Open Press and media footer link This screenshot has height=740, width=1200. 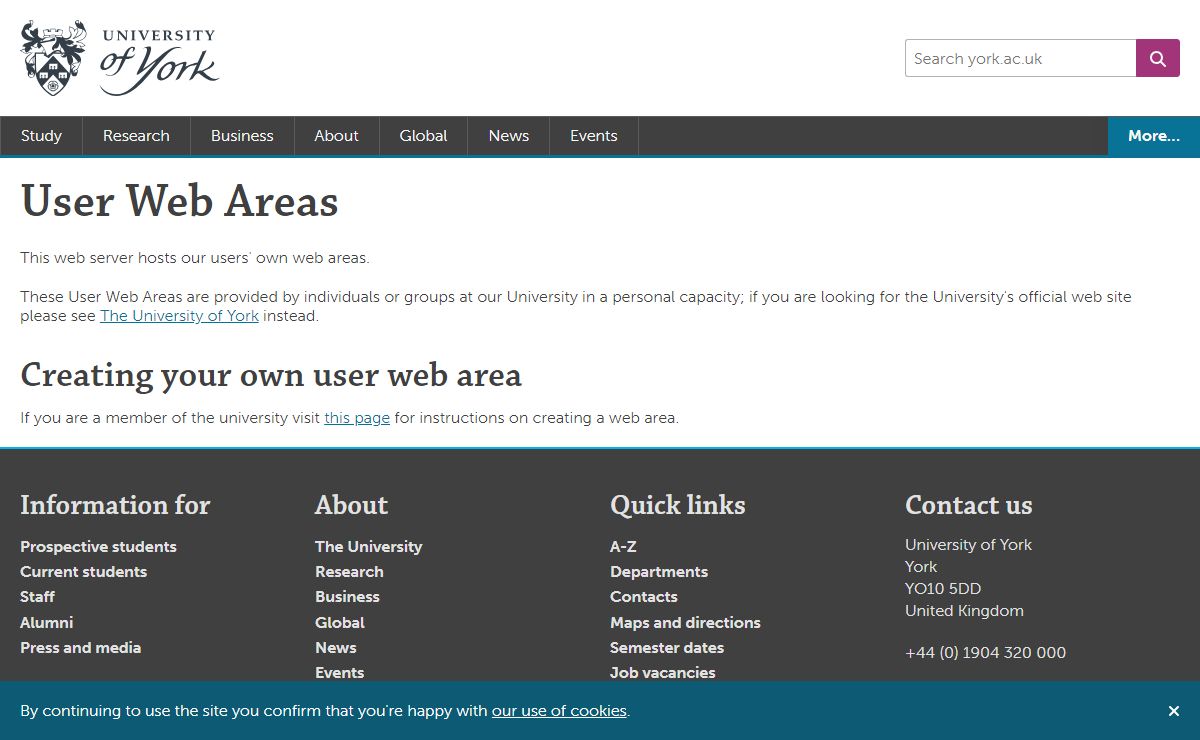tap(80, 648)
